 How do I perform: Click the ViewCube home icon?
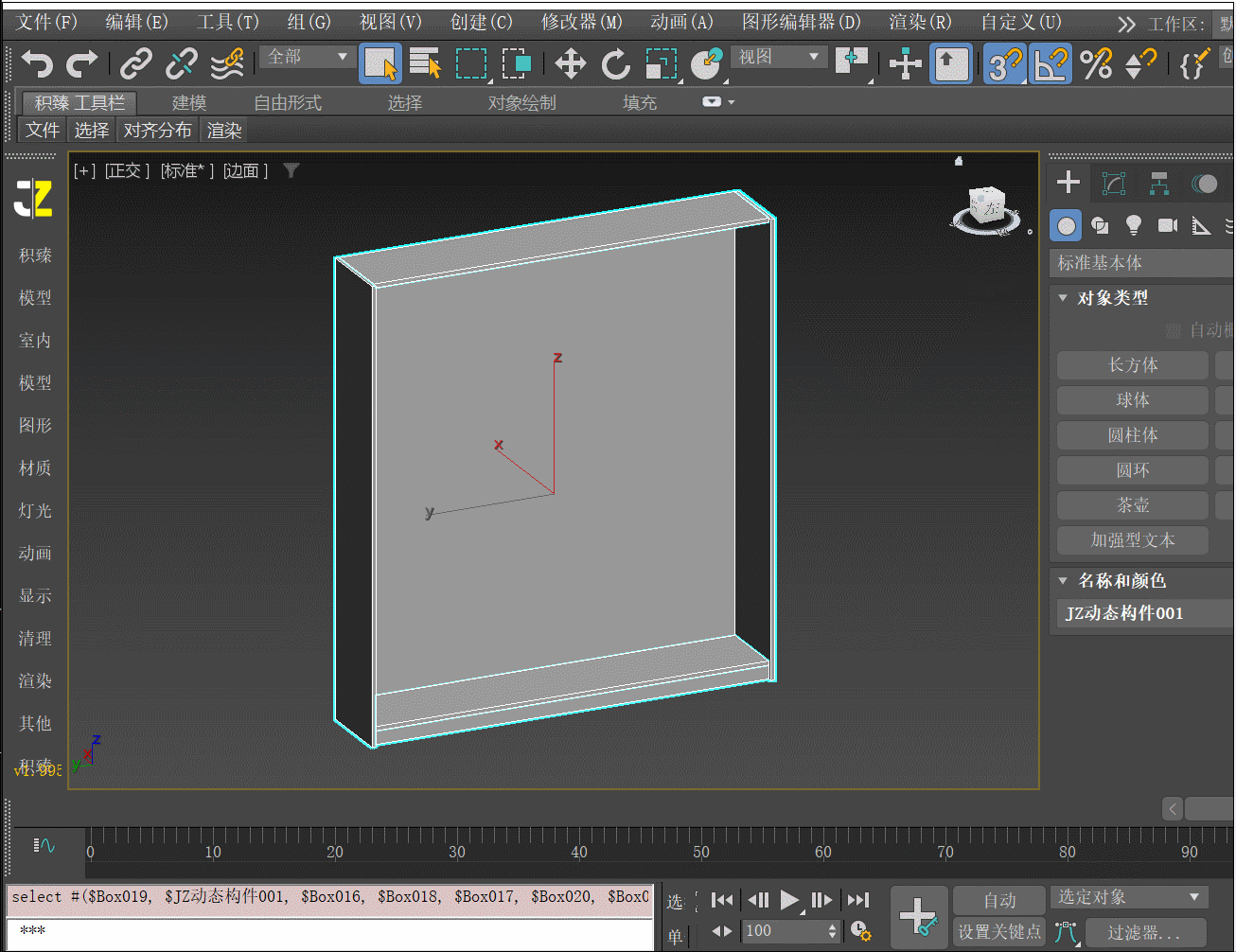click(959, 162)
